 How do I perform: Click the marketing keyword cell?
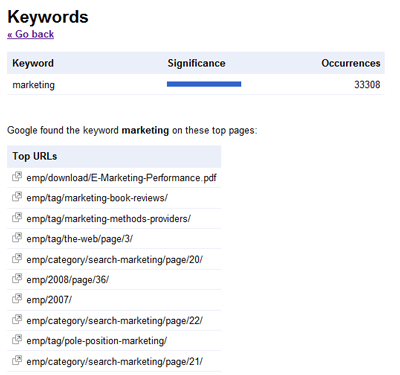[x=33, y=85]
